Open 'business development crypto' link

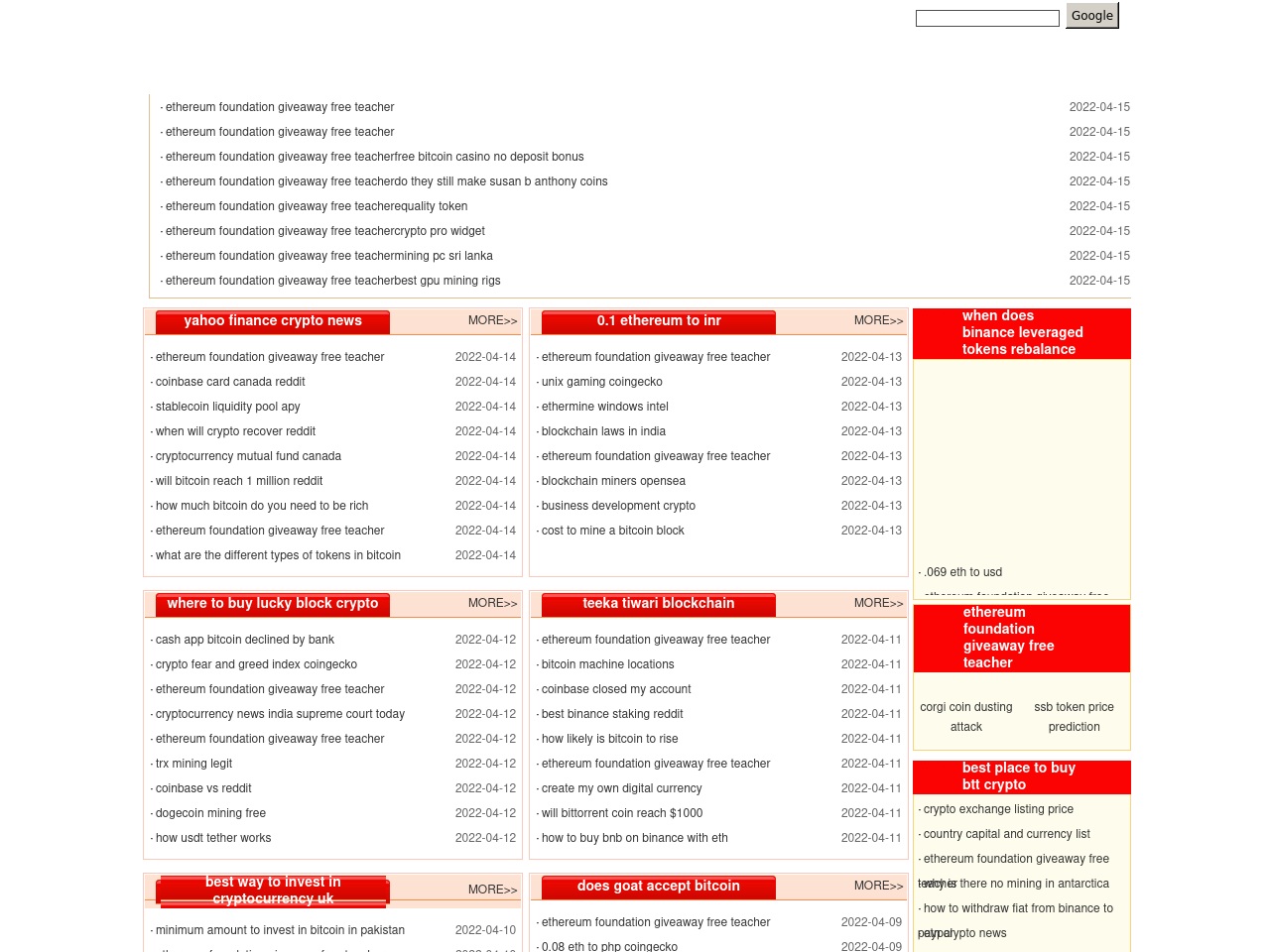618,506
